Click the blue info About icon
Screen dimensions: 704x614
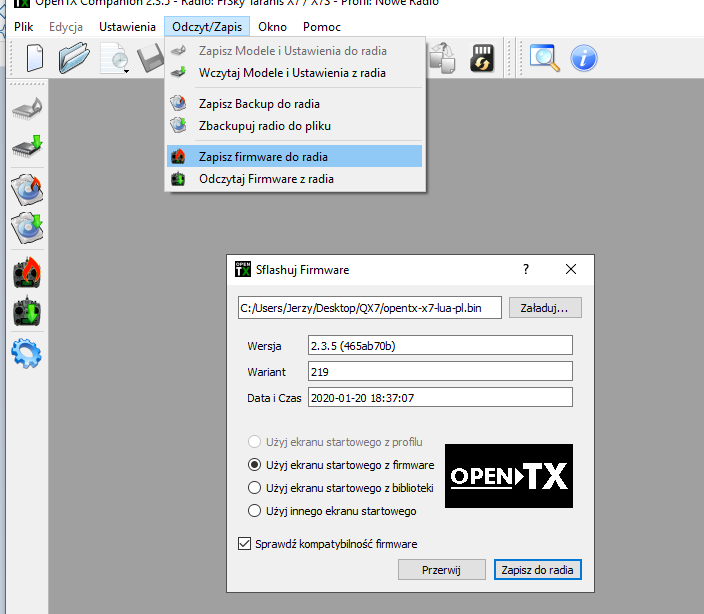point(584,58)
